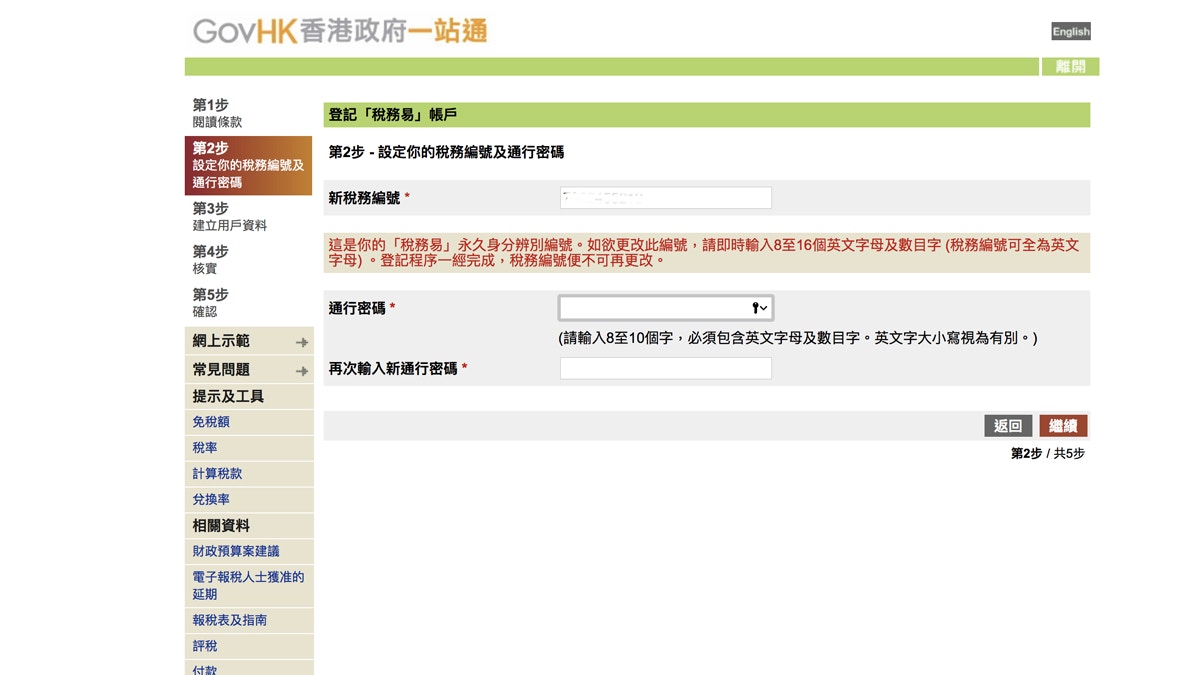
Task: Open the 網上示範 sidebar section
Action: (x=222, y=341)
